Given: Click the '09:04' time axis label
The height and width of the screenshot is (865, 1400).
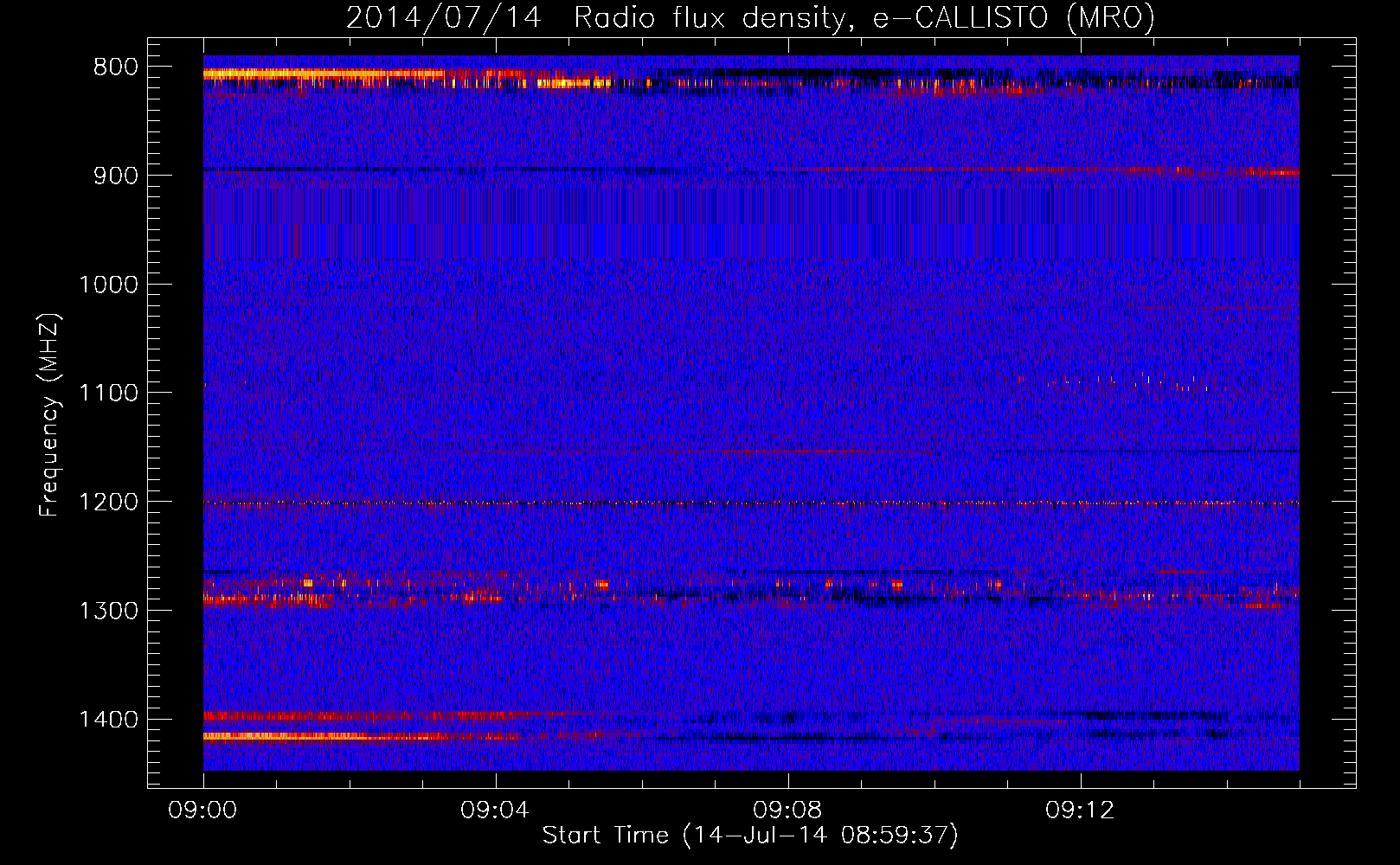Looking at the screenshot, I should click(x=495, y=811).
